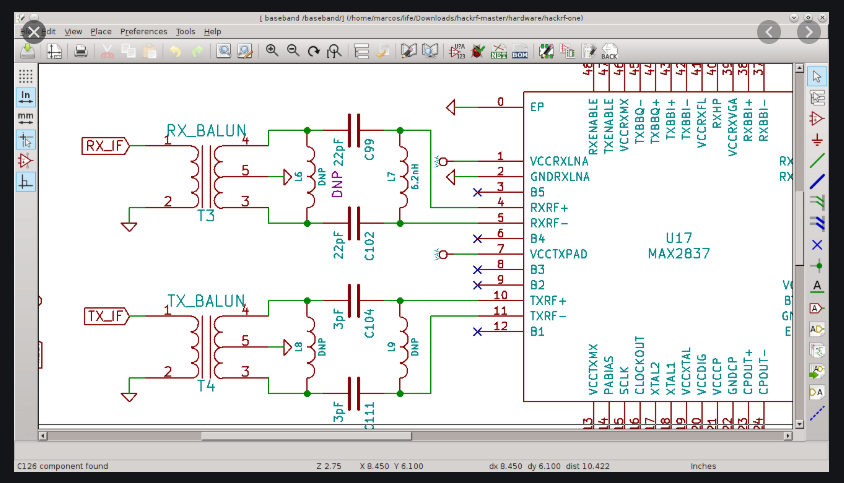Toggle hidden pins display

[25, 160]
